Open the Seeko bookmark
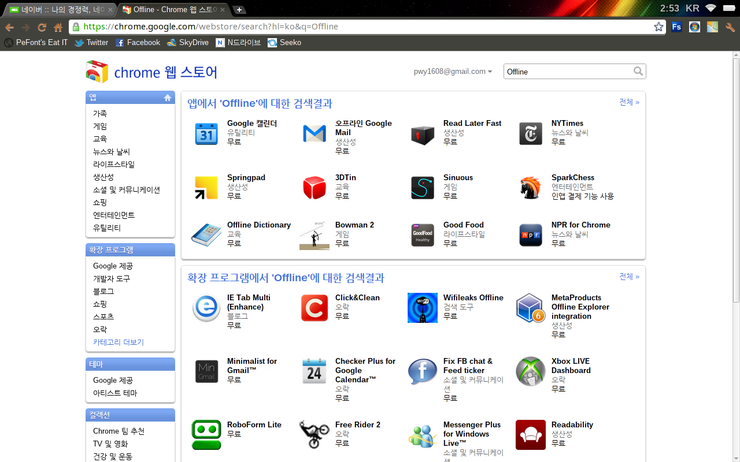The height and width of the screenshot is (462, 740). pyautogui.click(x=285, y=42)
